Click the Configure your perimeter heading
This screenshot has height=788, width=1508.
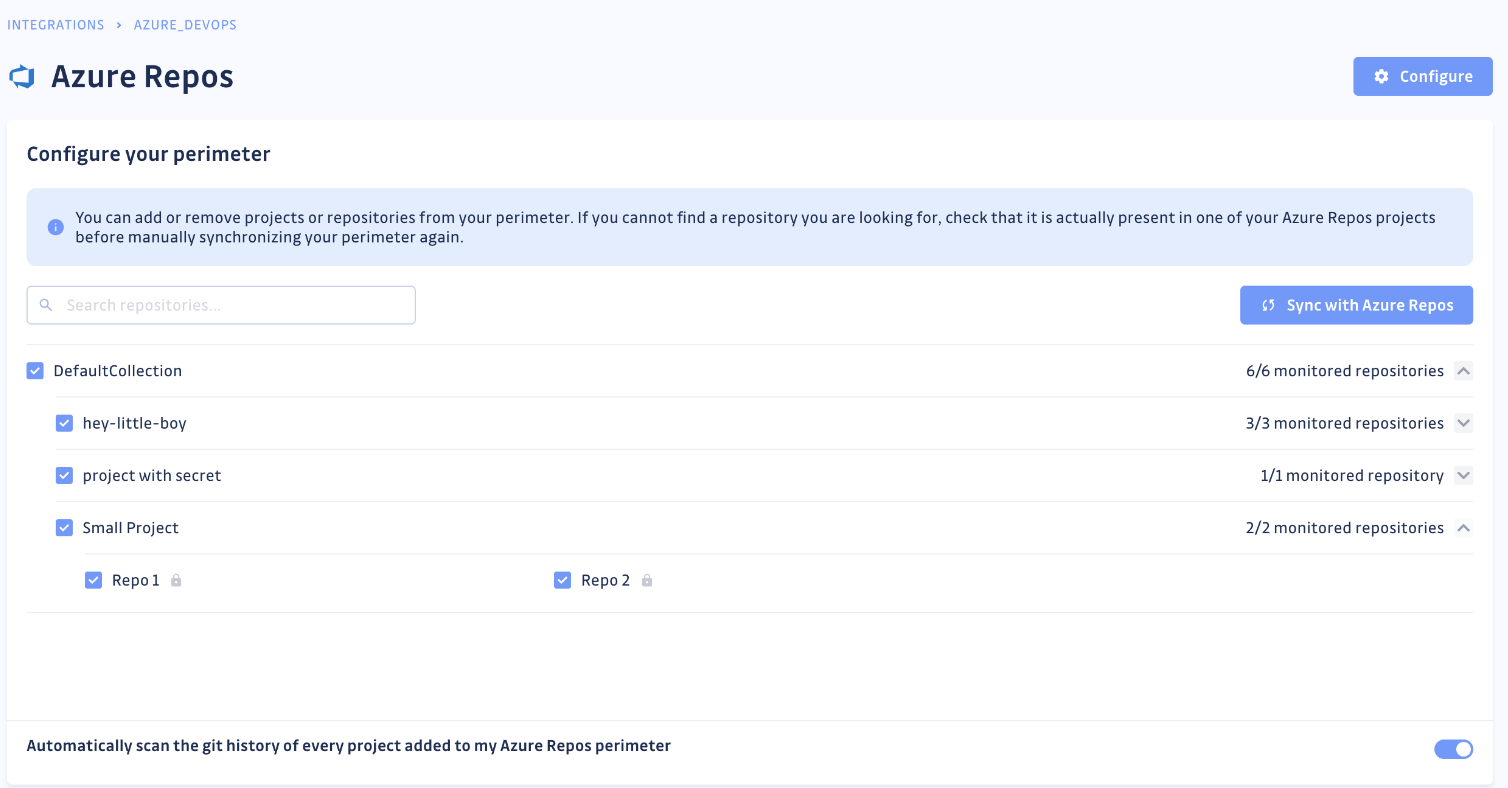pos(149,154)
